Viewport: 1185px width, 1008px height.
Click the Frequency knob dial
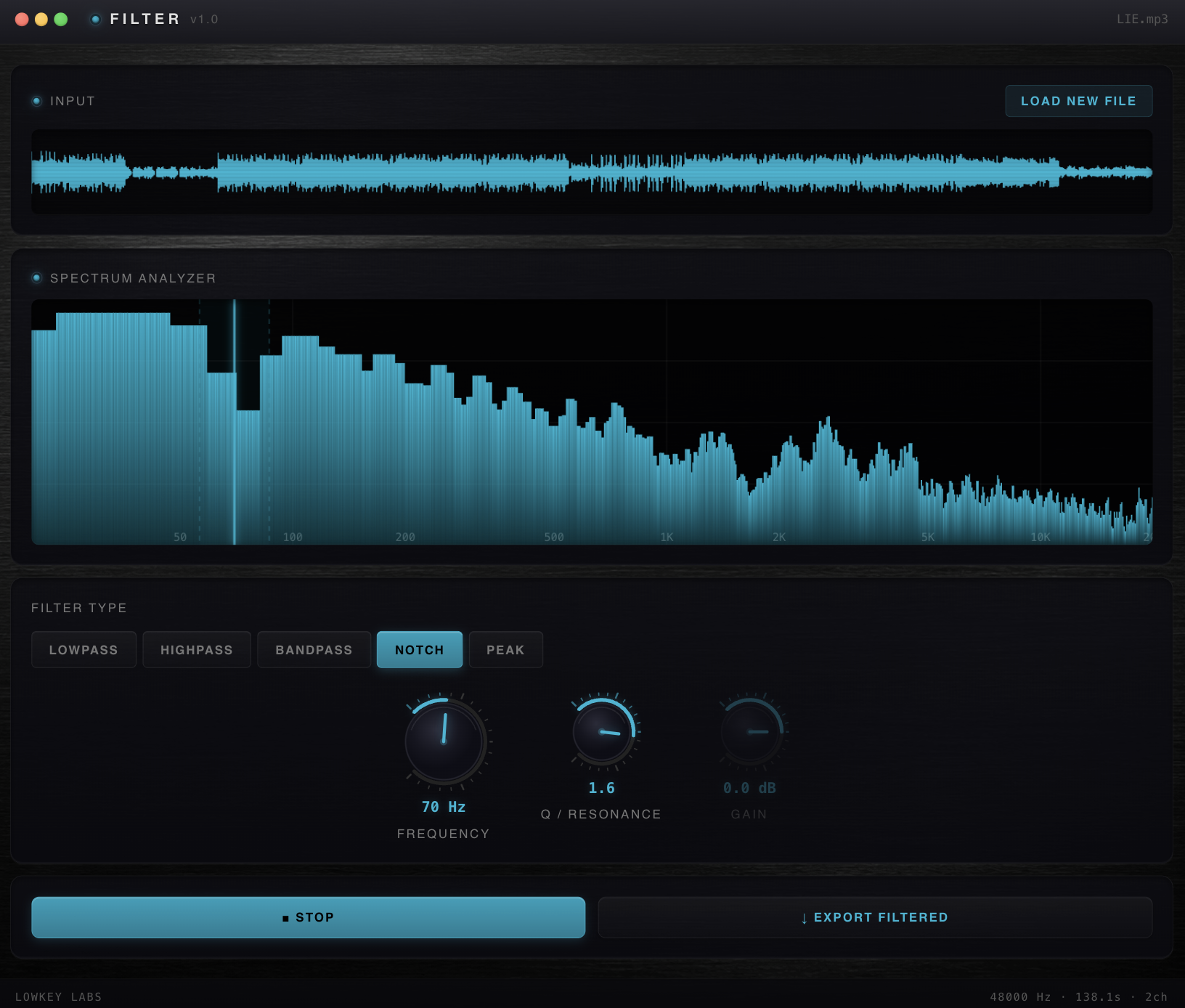tap(444, 741)
